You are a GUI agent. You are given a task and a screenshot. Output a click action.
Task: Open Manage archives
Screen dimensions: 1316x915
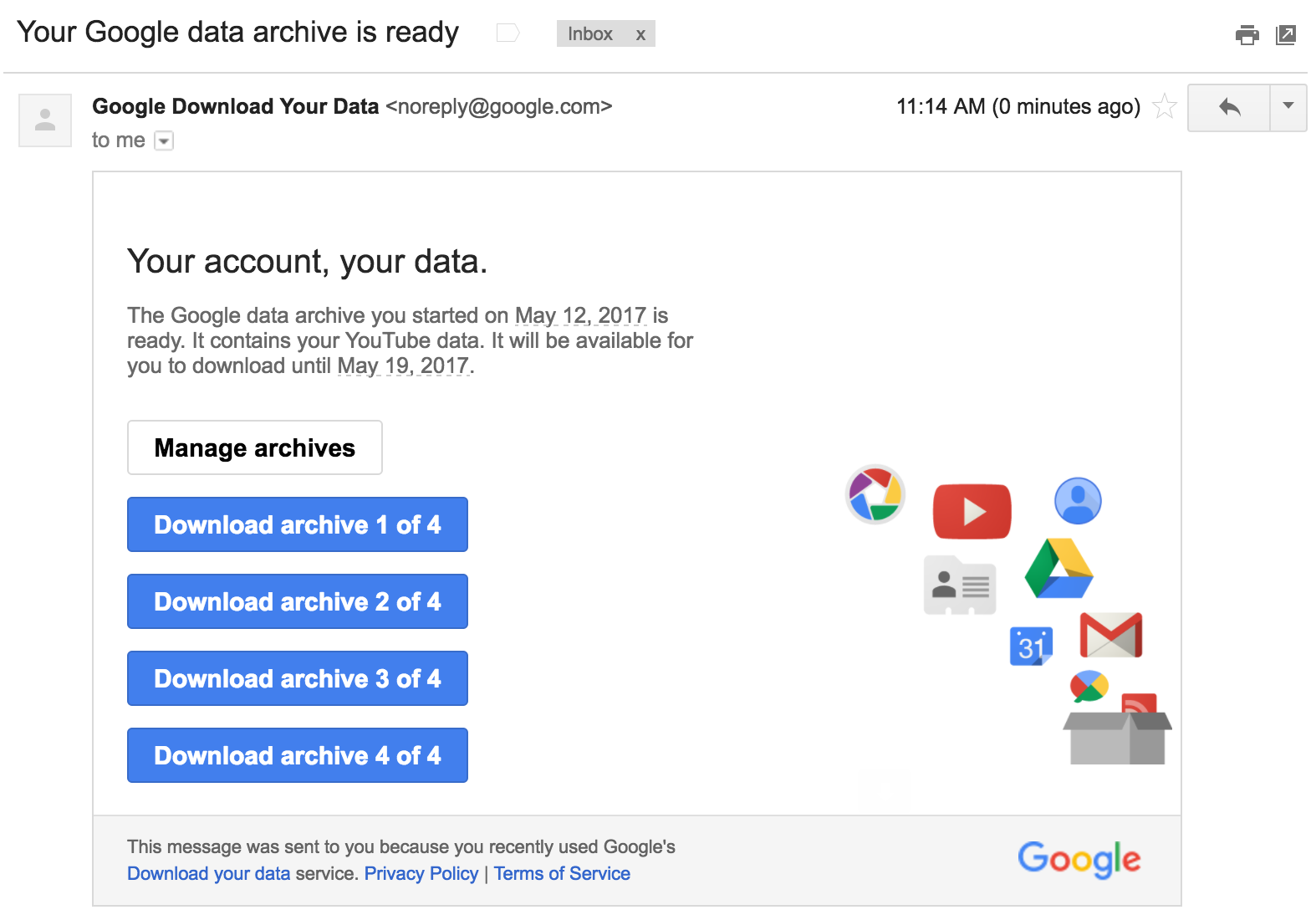255,447
